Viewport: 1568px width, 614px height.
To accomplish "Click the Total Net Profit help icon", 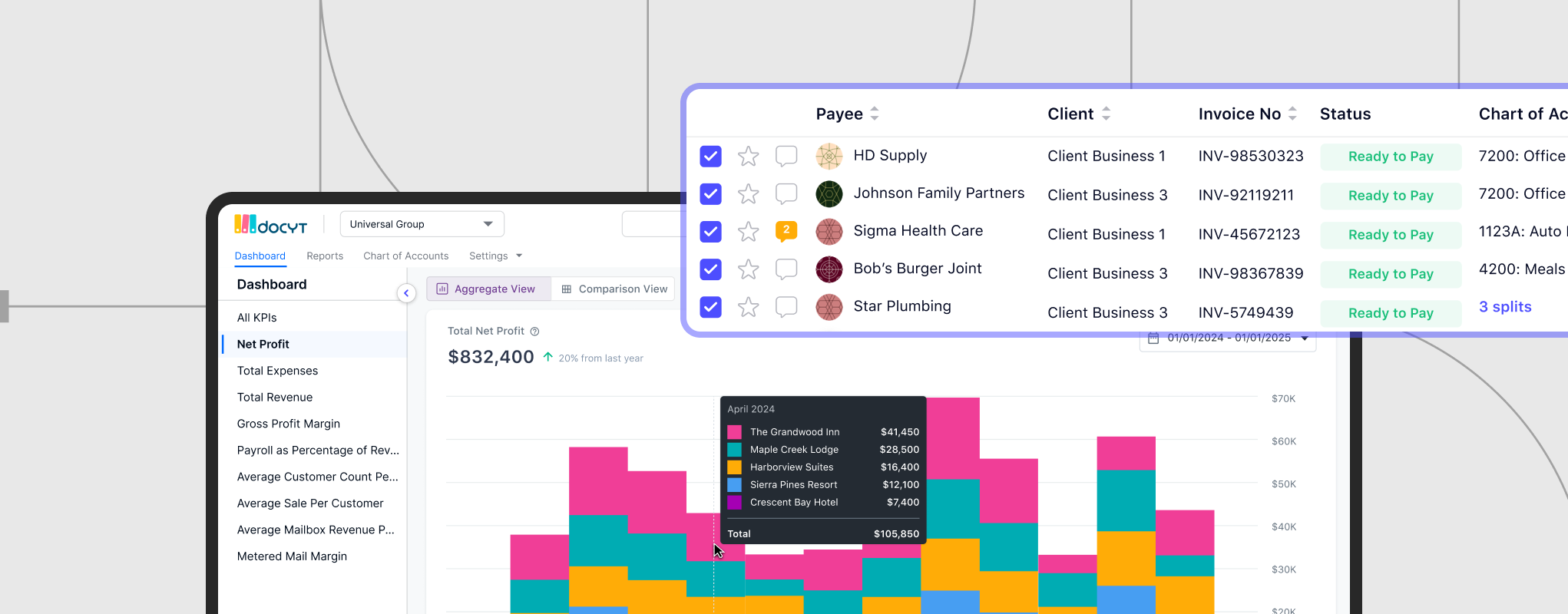I will coord(535,332).
